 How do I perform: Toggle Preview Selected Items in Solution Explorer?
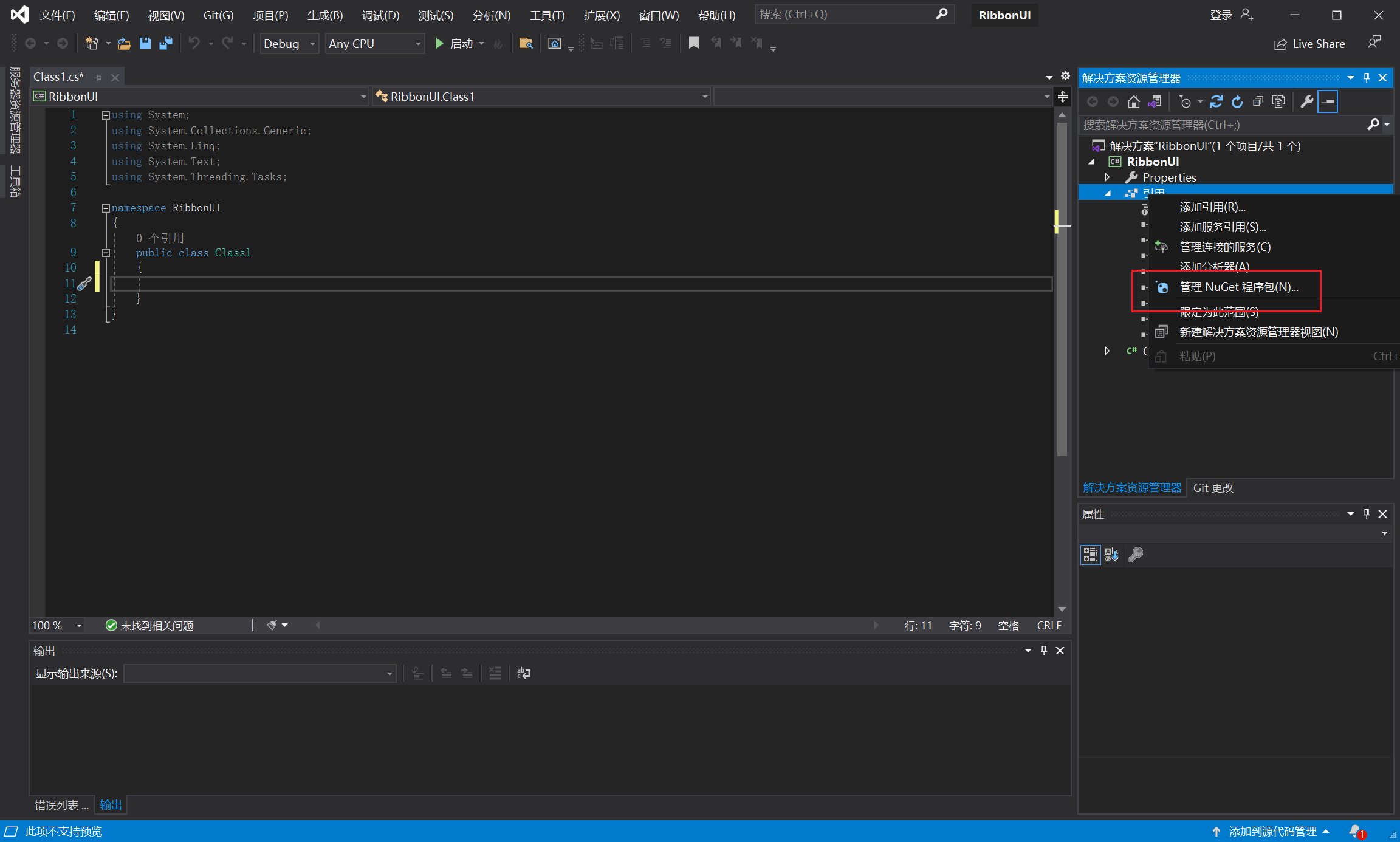point(1328,102)
